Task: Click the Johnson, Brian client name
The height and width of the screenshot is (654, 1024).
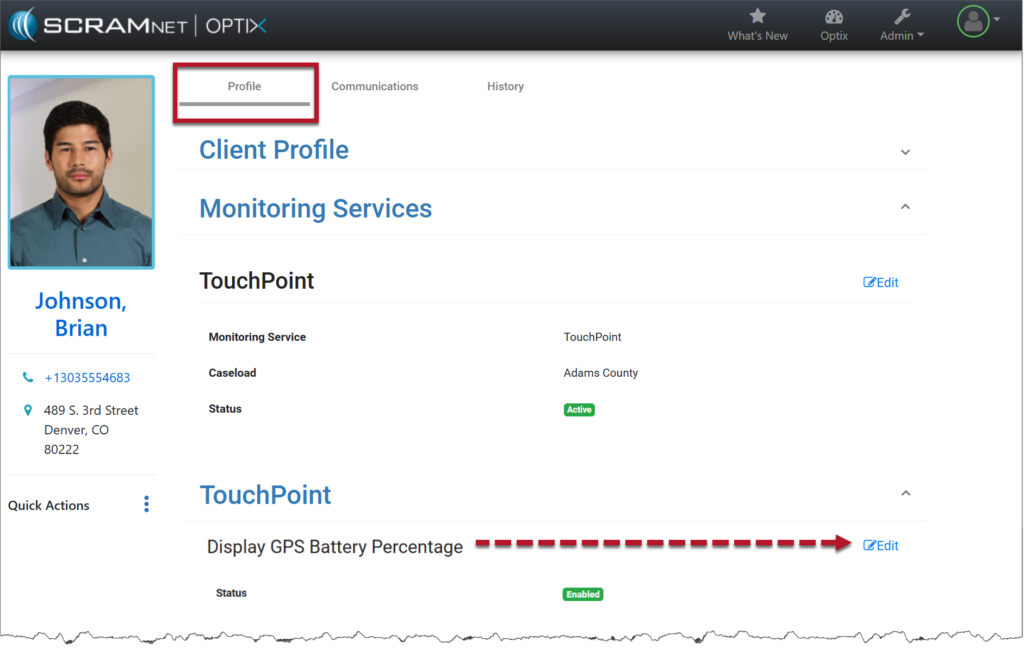Action: point(81,314)
